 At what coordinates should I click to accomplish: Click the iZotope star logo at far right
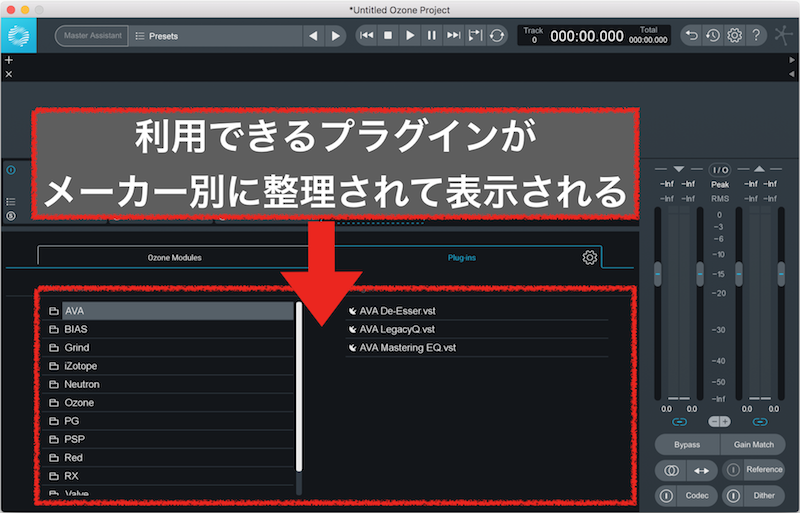click(784, 35)
